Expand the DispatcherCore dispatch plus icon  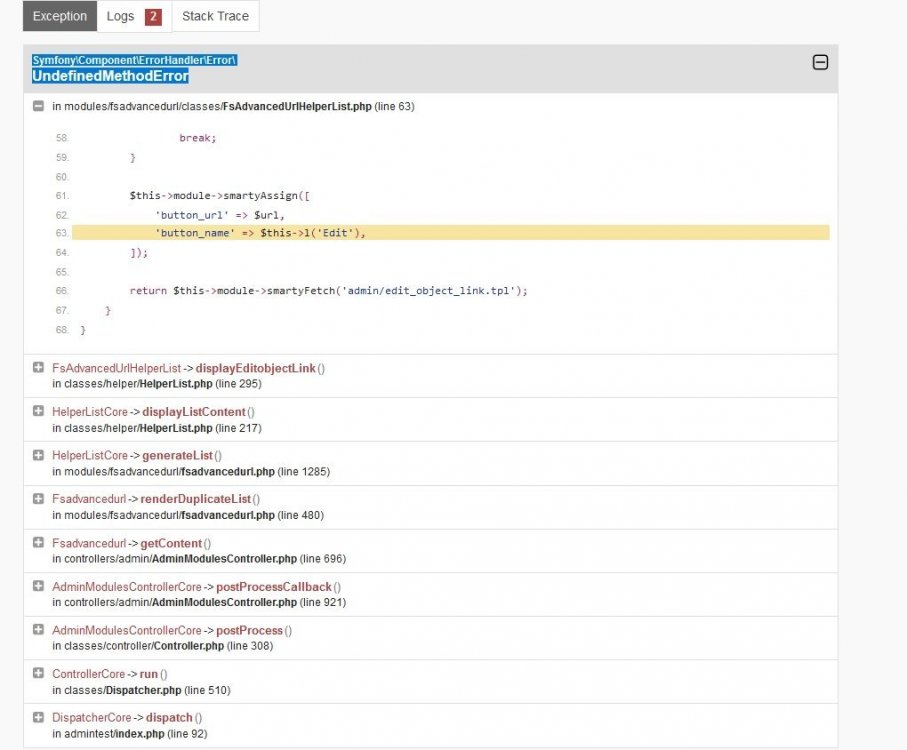pos(38,717)
